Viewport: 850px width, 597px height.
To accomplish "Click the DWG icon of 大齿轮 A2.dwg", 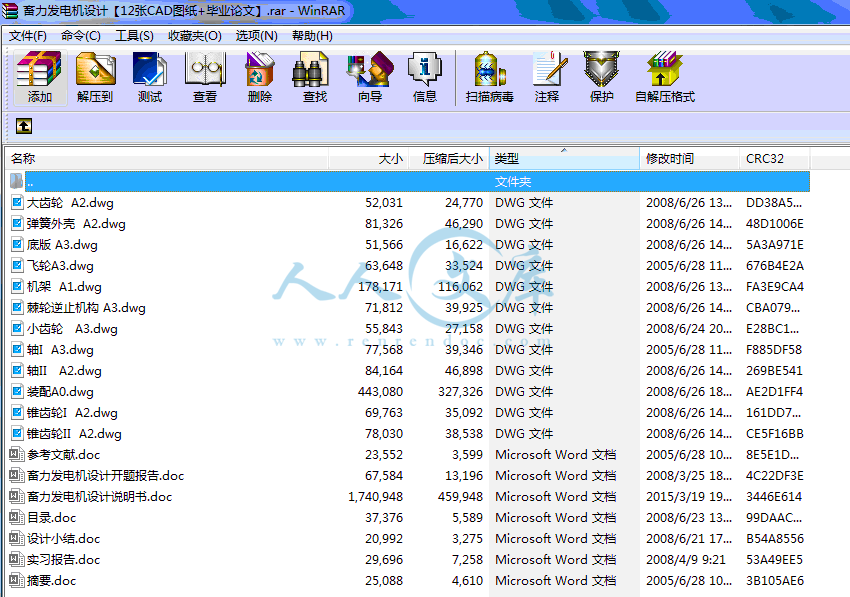I will [x=17, y=203].
